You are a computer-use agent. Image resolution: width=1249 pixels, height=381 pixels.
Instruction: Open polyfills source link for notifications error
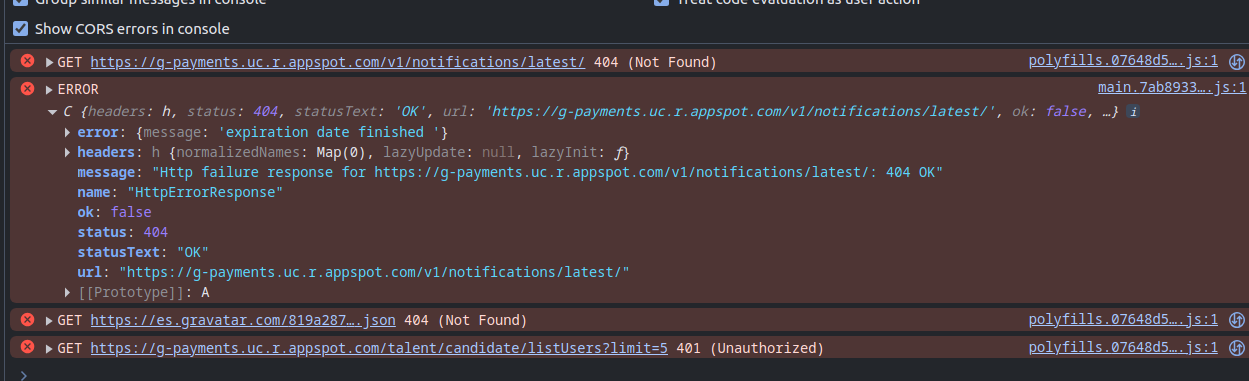coord(1123,61)
